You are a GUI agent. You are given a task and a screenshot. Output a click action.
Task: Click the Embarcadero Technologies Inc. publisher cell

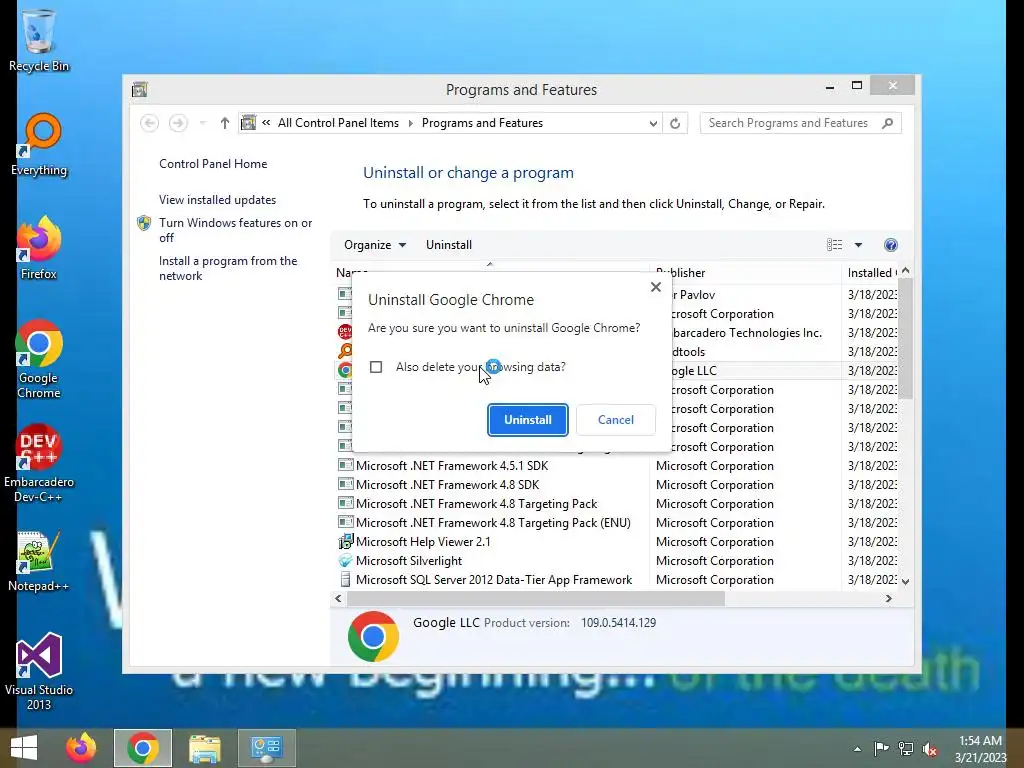click(746, 332)
